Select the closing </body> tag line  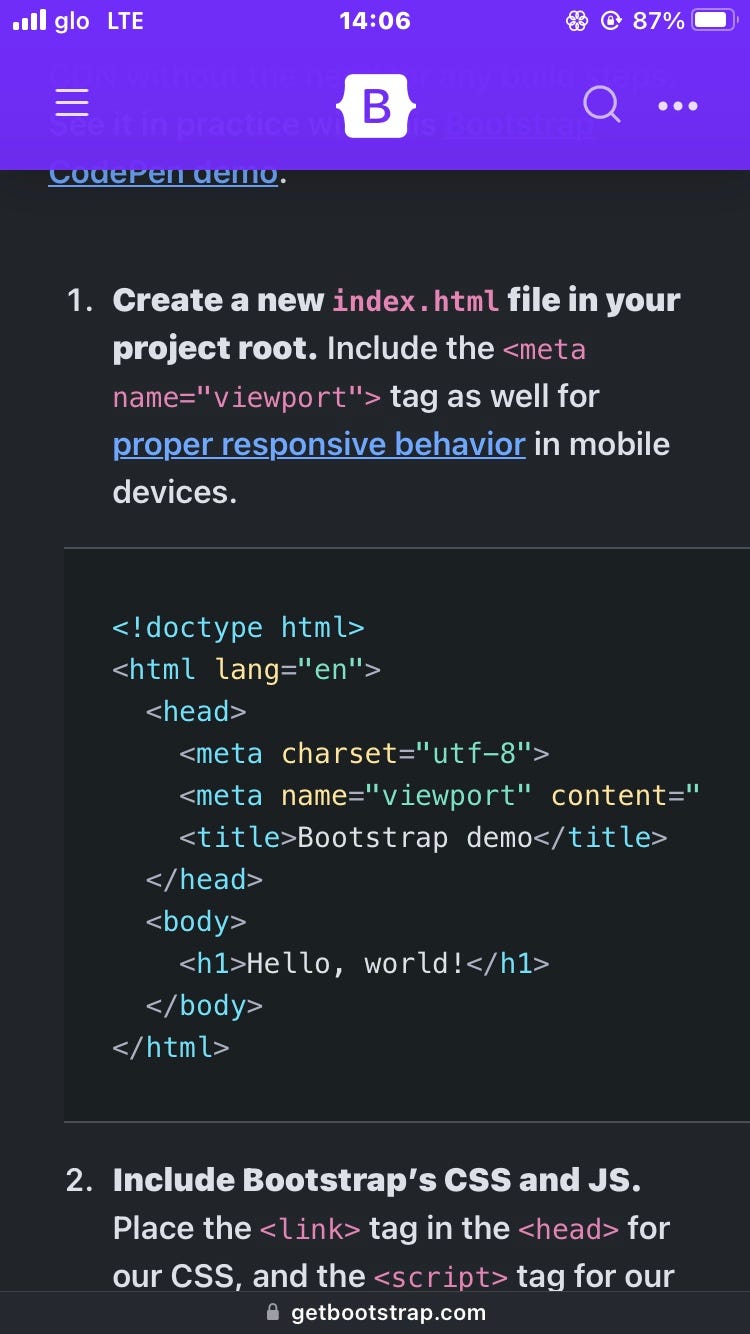coord(204,1005)
